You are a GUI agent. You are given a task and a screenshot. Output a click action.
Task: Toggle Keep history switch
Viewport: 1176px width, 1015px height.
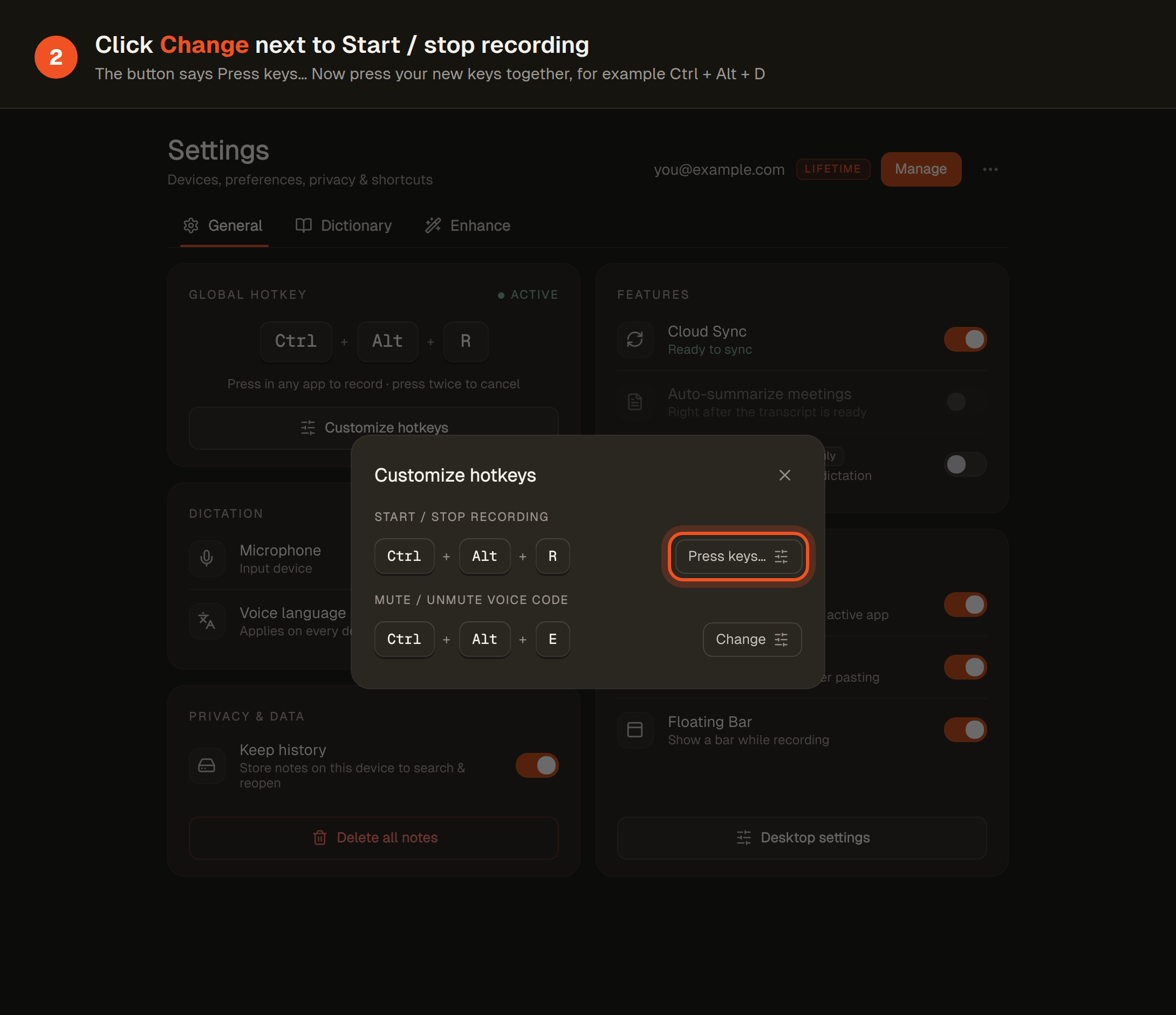coord(537,765)
